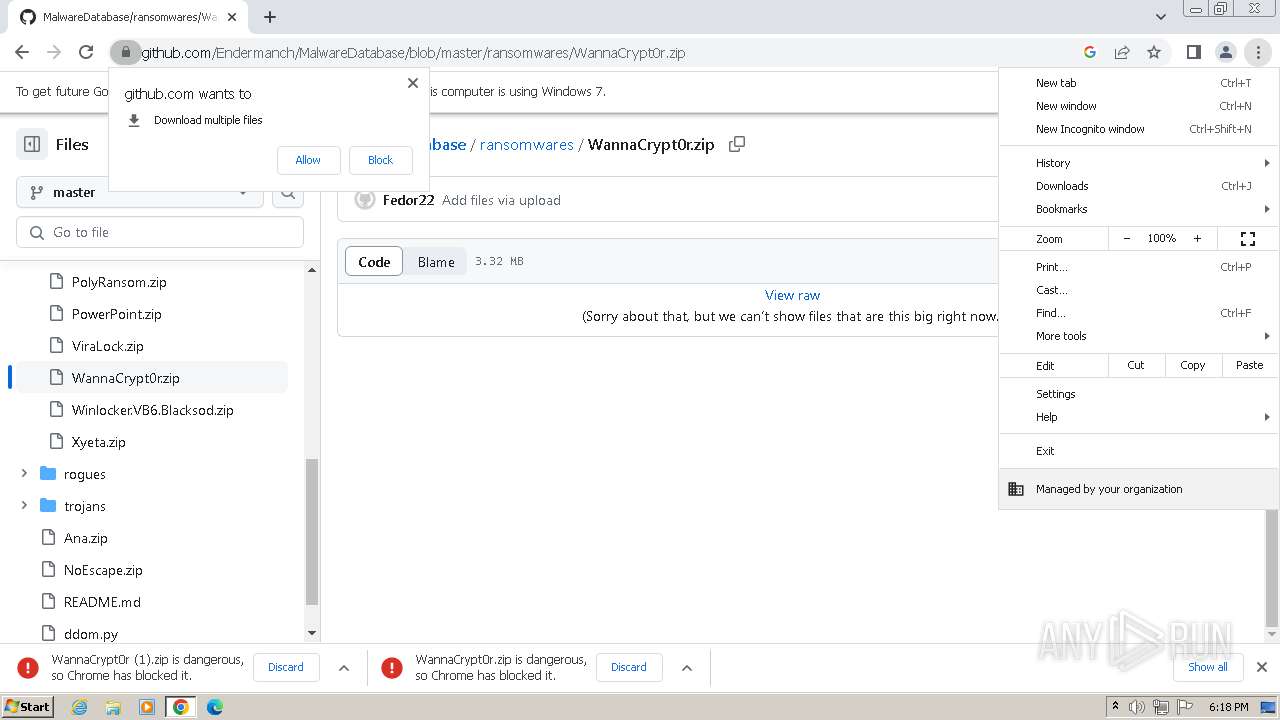Open the Chrome profile icon

1225,52
